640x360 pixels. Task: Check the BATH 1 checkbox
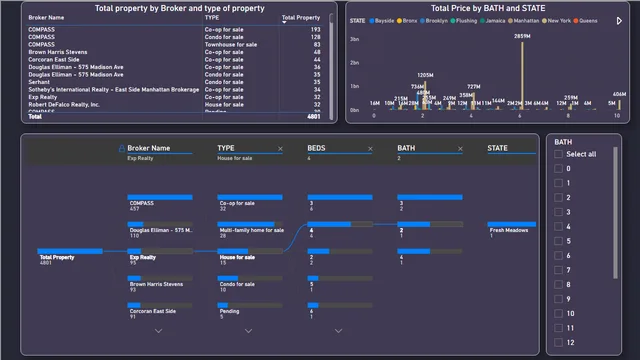coord(558,183)
